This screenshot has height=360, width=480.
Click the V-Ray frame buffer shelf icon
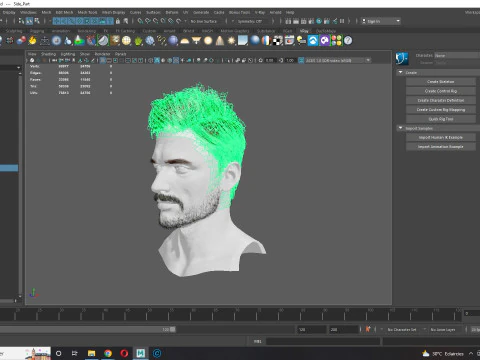coord(289,41)
